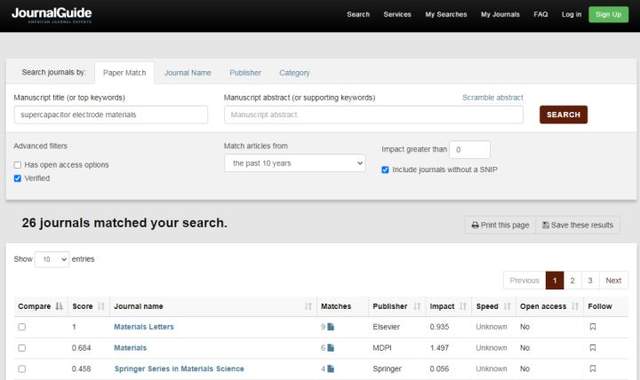The height and width of the screenshot is (380, 640).
Task: Toggle Include journals without a SNIP
Action: (385, 170)
